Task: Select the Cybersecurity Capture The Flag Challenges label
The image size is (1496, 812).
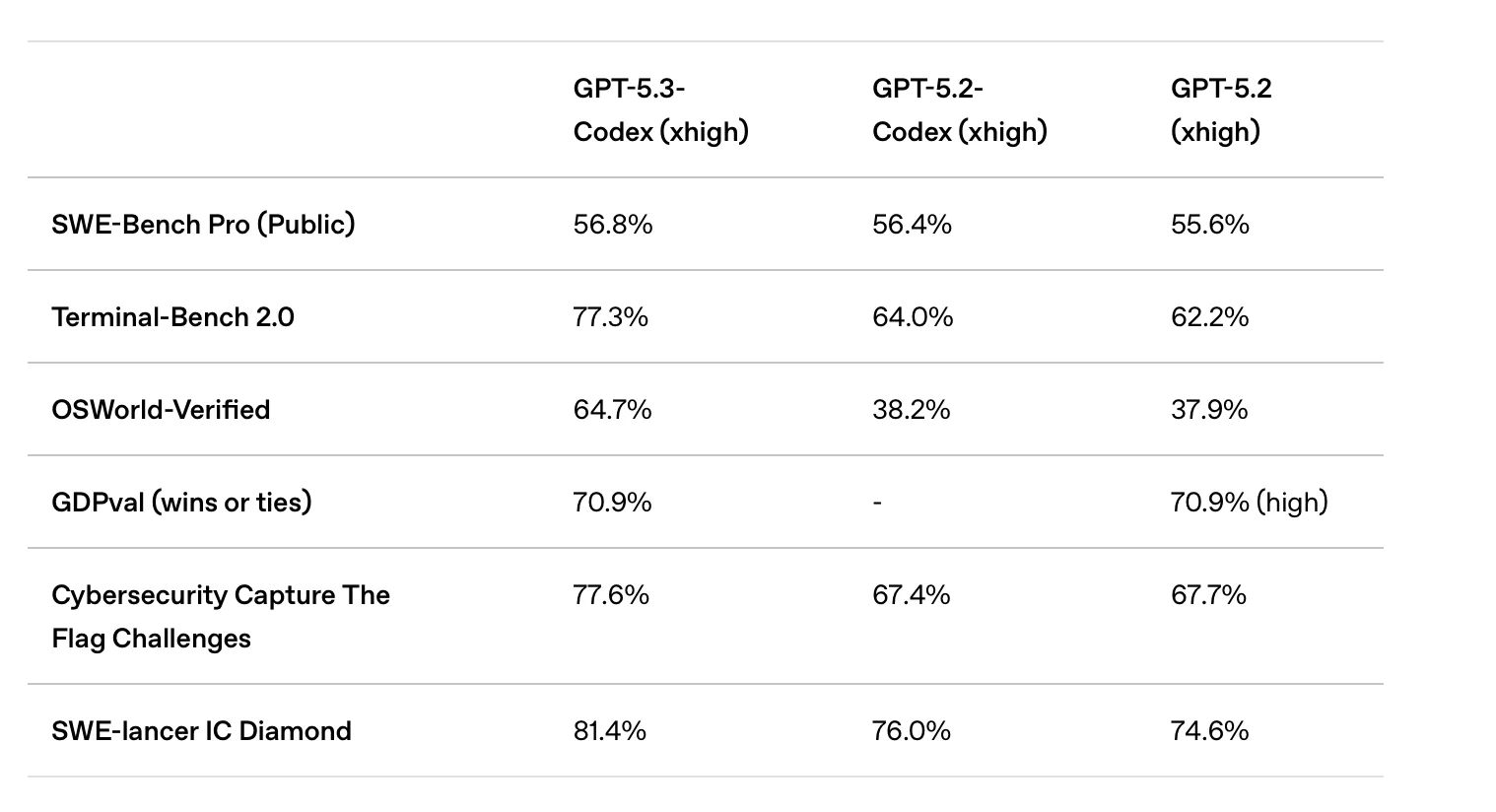Action: [220, 617]
